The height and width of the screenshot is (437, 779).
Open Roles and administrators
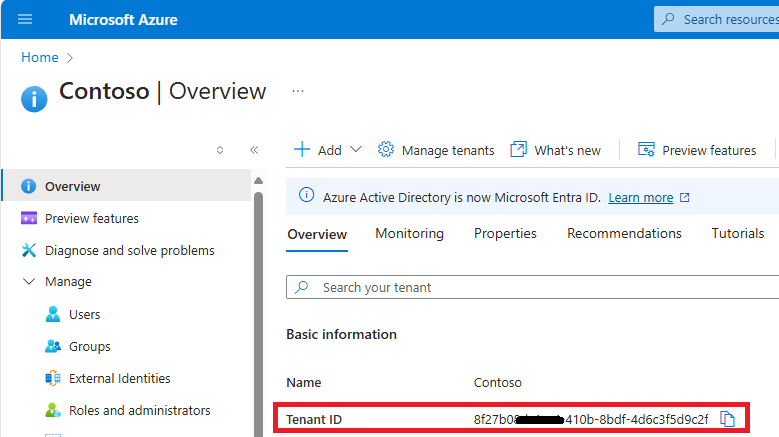[x=140, y=410]
